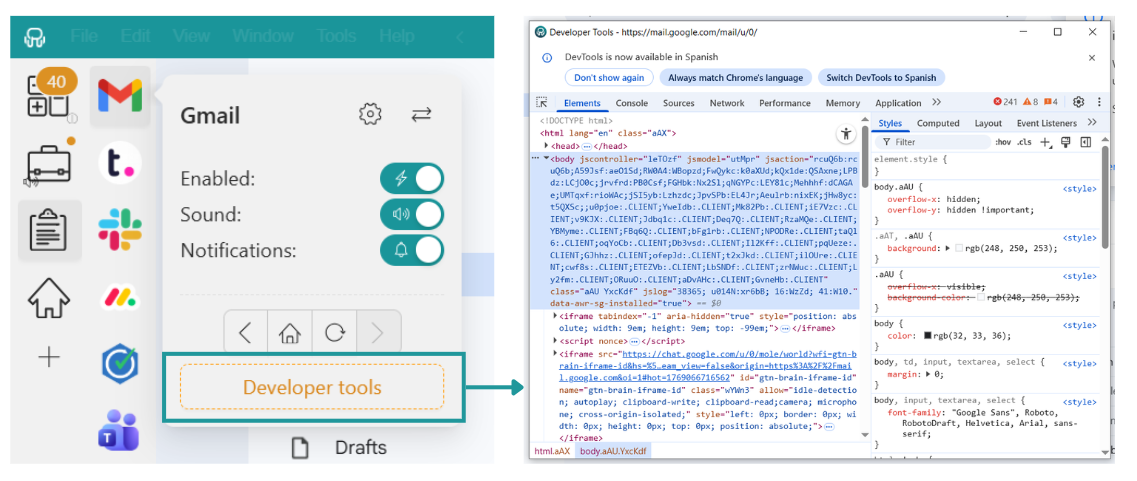Click the app logo in the menu bar
This screenshot has height=481, width=1137.
click(x=34, y=36)
